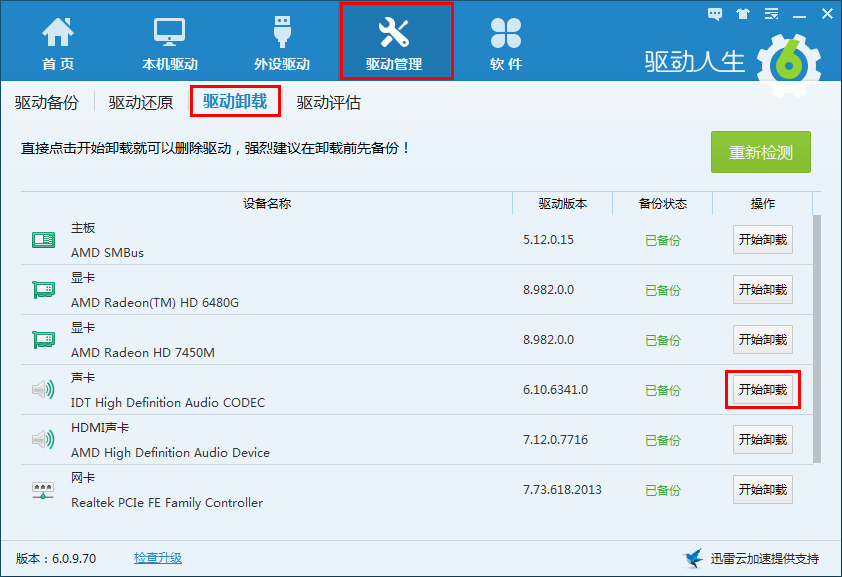Click 迅雷云加速提供支持 footer text
The image size is (842, 577).
(765, 558)
